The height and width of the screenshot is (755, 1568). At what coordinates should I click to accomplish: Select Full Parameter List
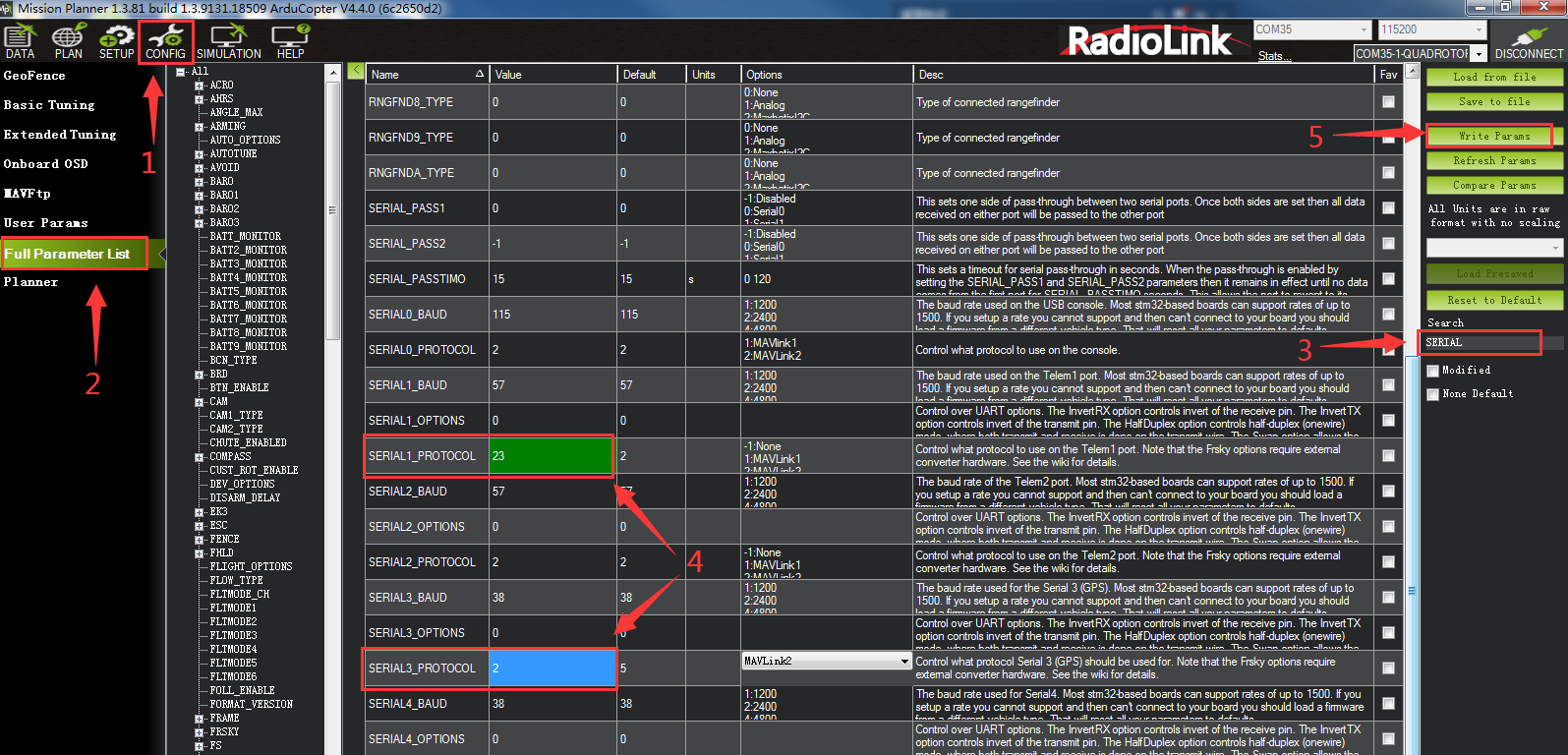click(75, 254)
